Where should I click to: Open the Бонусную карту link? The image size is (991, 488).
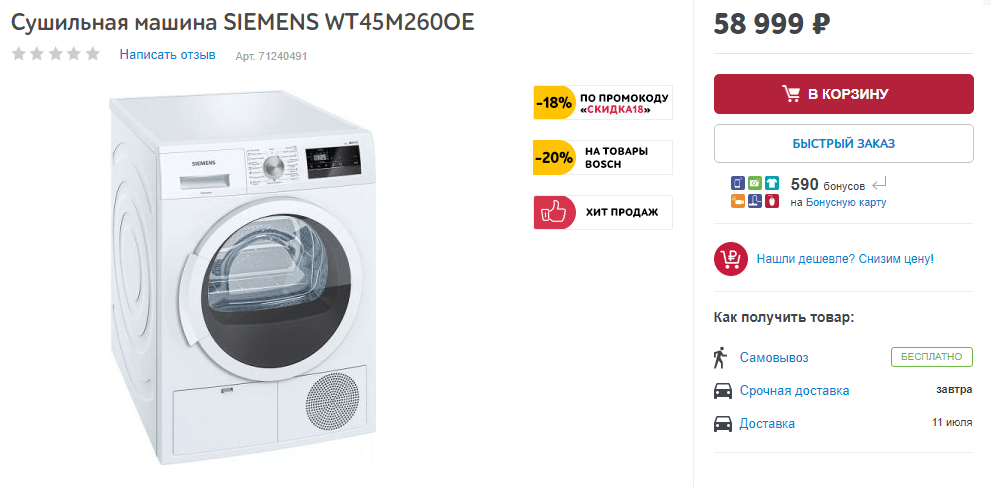pyautogui.click(x=846, y=202)
